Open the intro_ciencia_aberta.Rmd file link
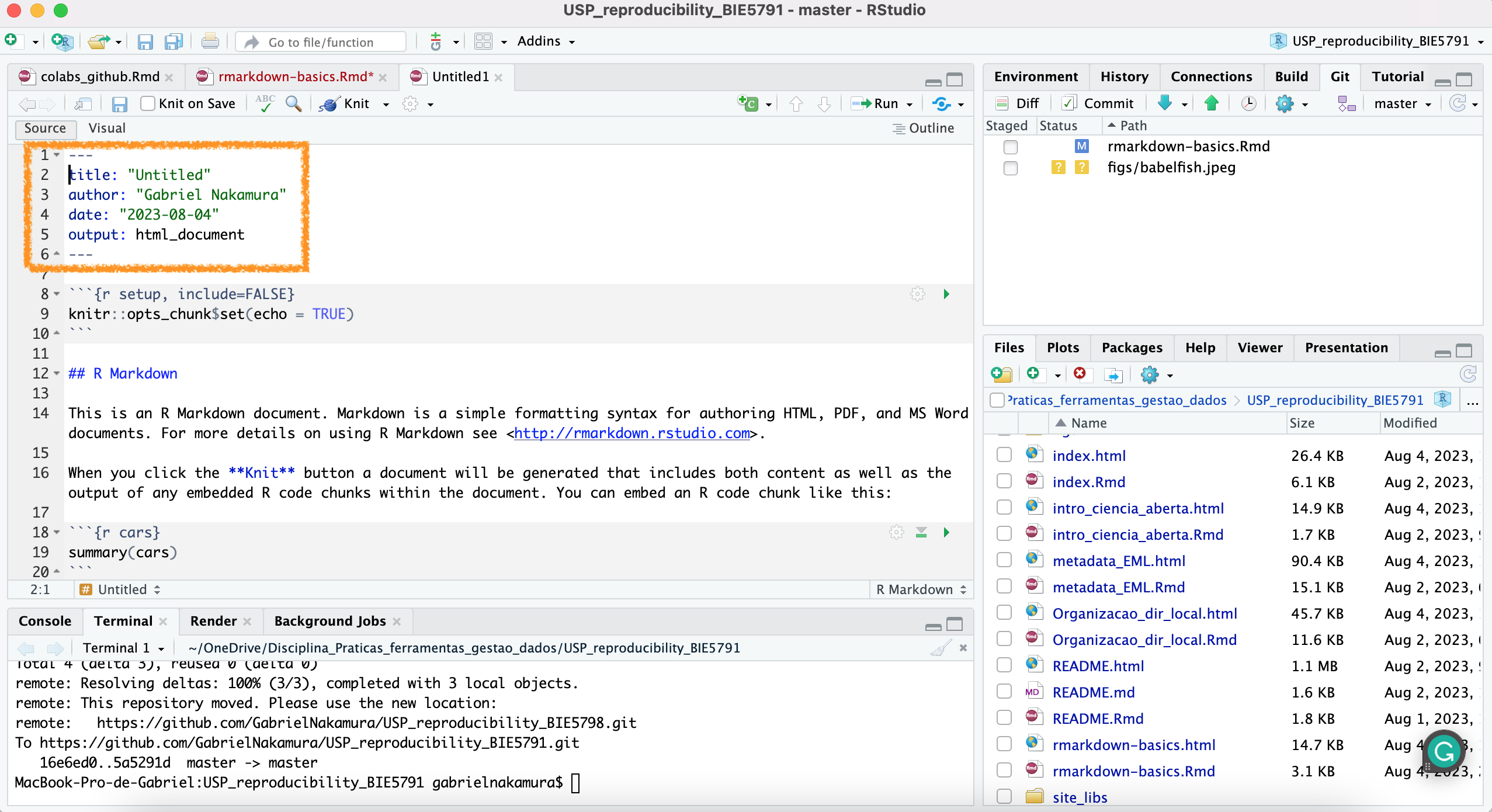Screen dimensions: 1492x812 pyautogui.click(x=1137, y=535)
